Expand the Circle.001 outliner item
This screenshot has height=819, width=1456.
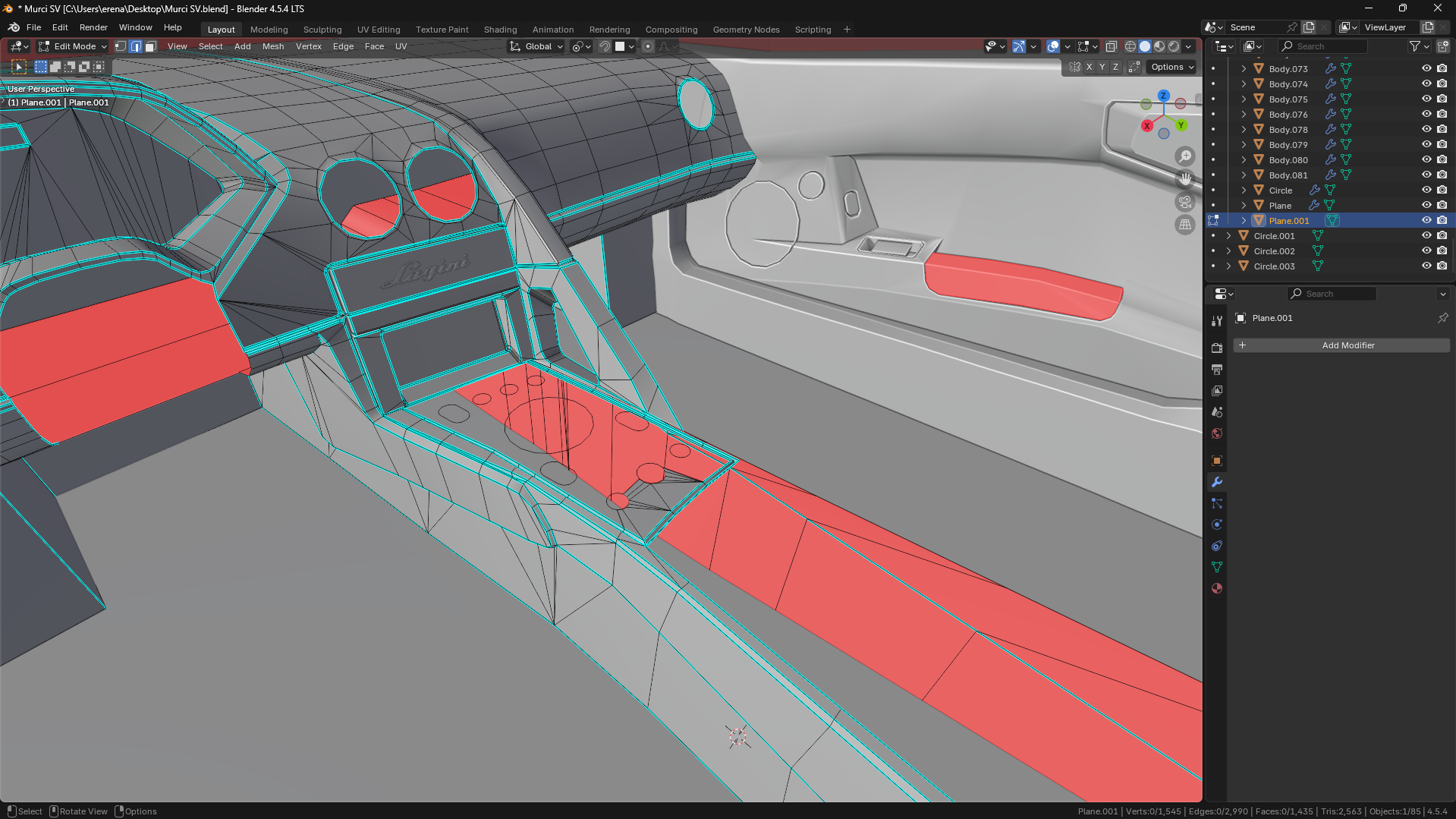tap(1228, 236)
